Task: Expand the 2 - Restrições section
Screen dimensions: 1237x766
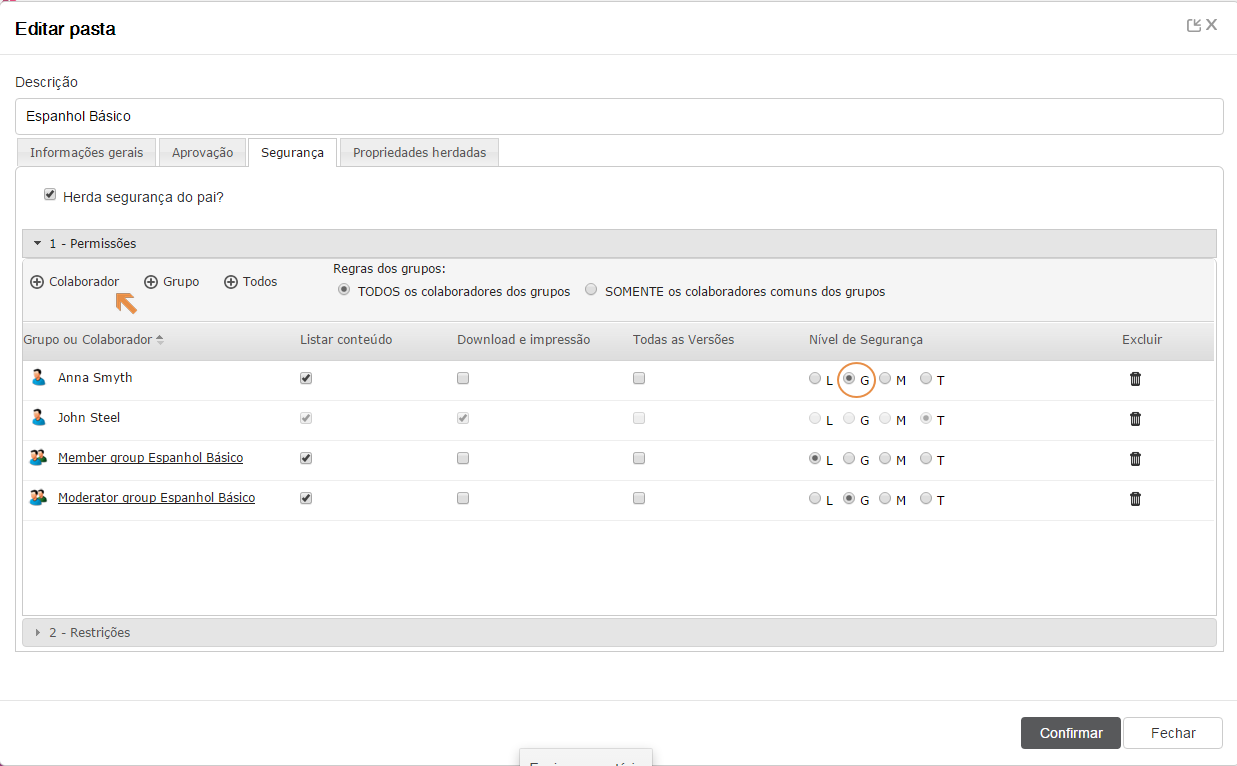Action: coord(619,632)
